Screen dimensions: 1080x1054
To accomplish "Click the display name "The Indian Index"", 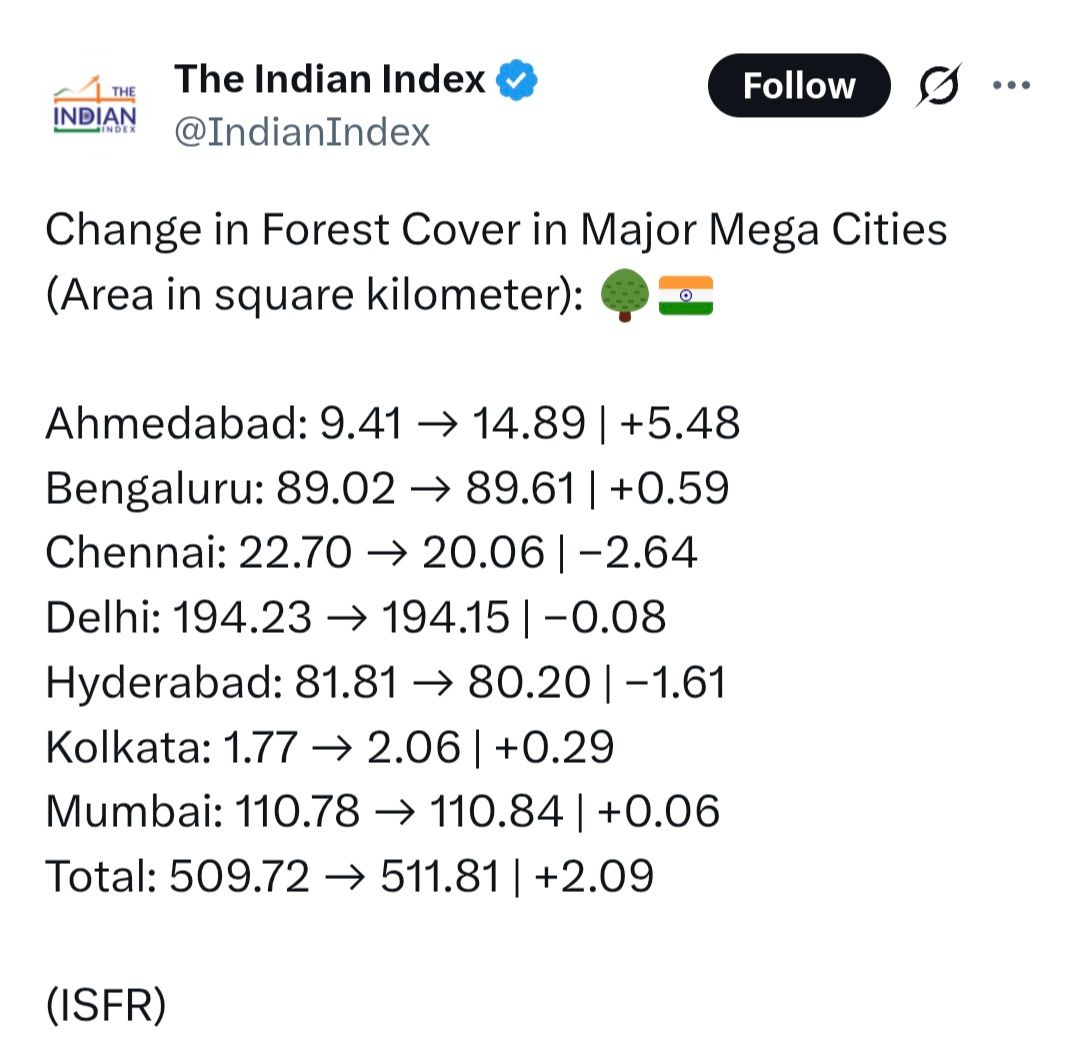I will click(x=330, y=79).
